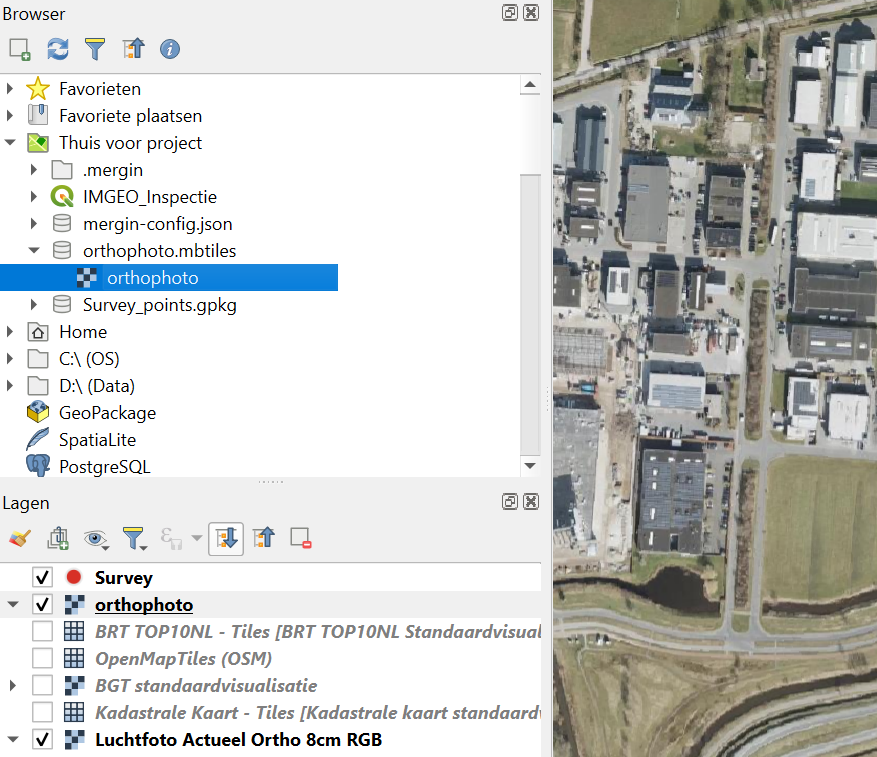Click the Add Group icon in Lagen
The image size is (877, 757).
pos(58,539)
